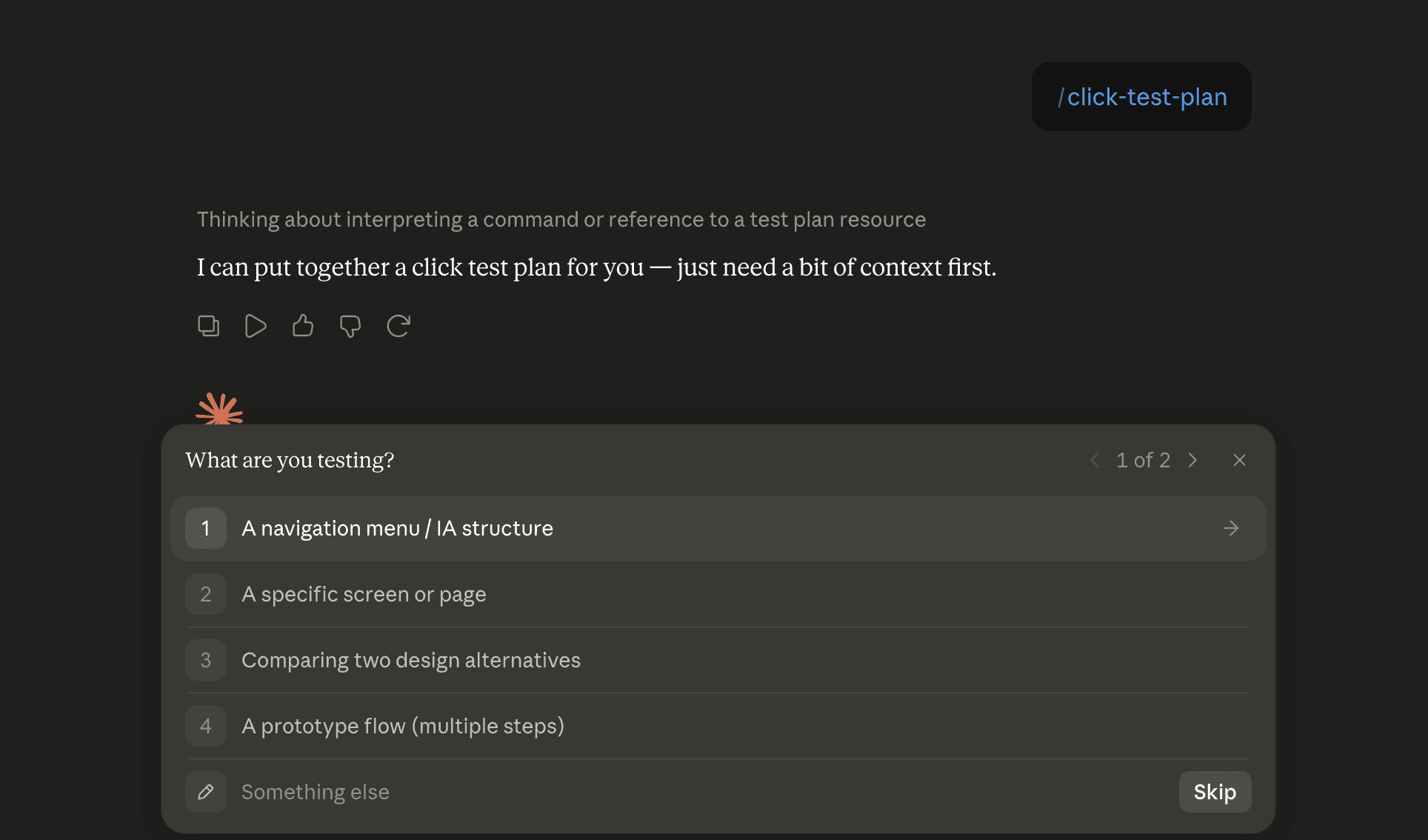
Task: Go to the next question with the right chevron
Action: [1192, 460]
